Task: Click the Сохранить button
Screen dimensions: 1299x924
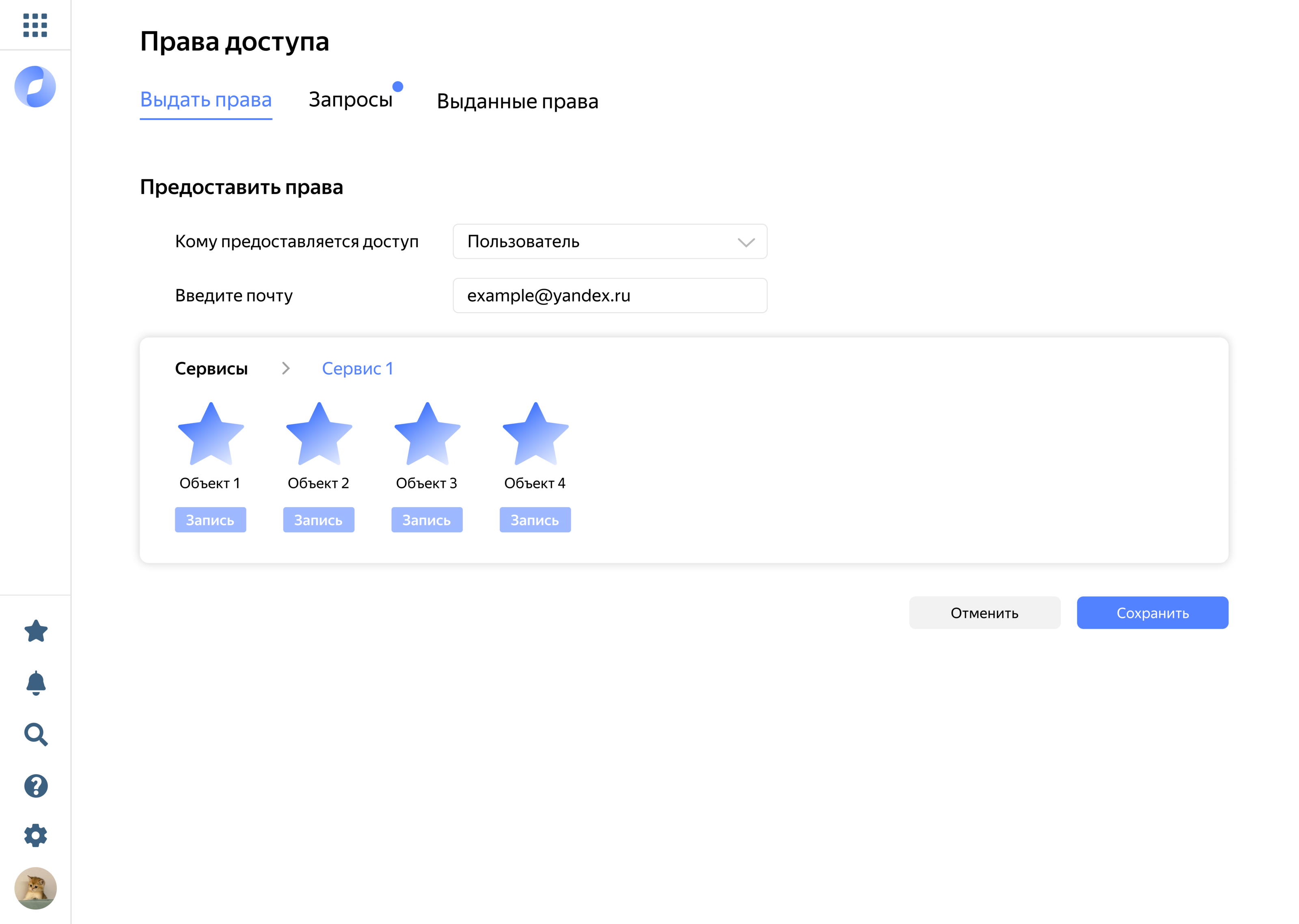Action: pyautogui.click(x=1152, y=613)
